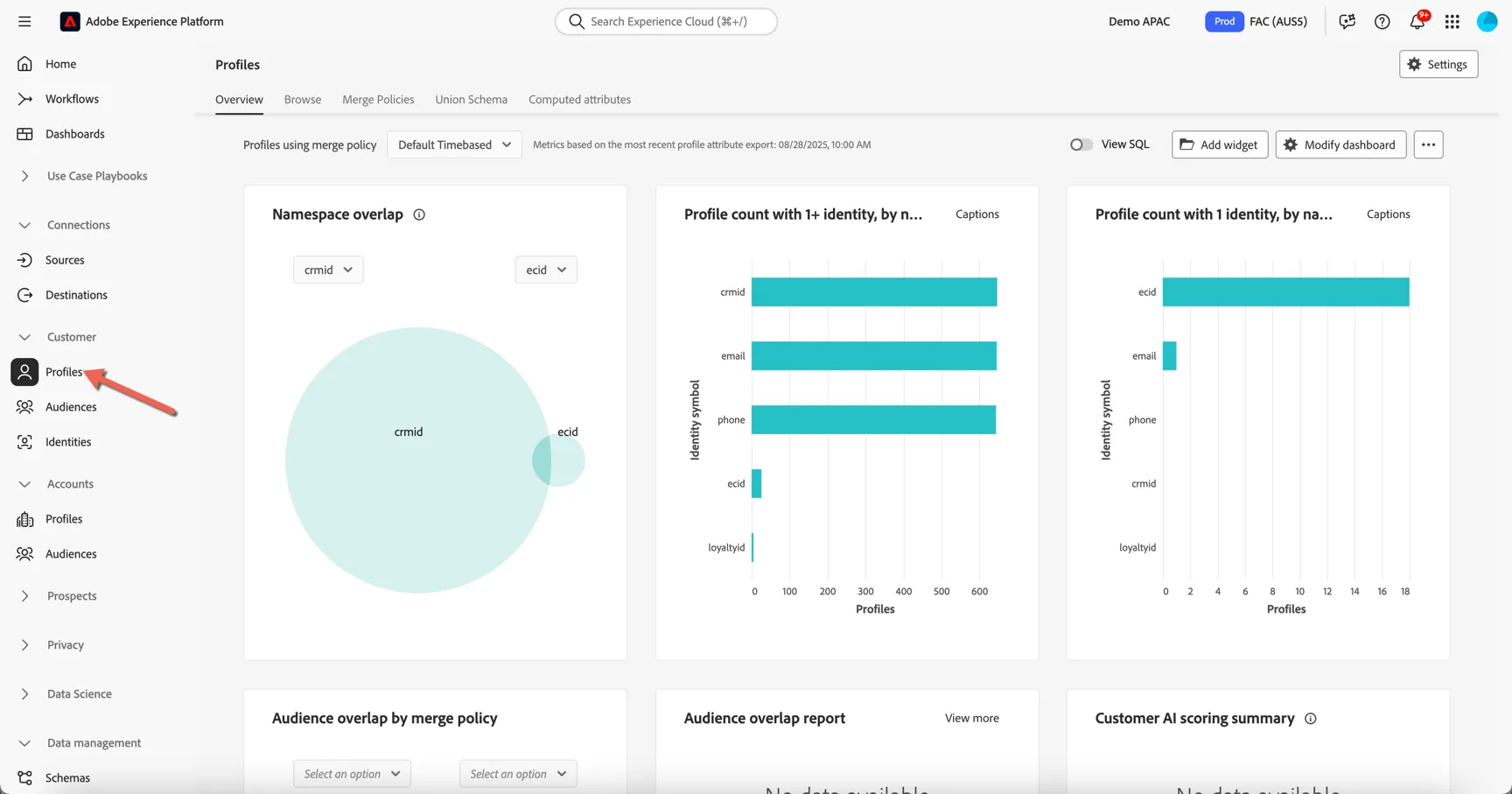This screenshot has width=1512, height=794.
Task: Click the Add widget button
Action: coord(1220,144)
